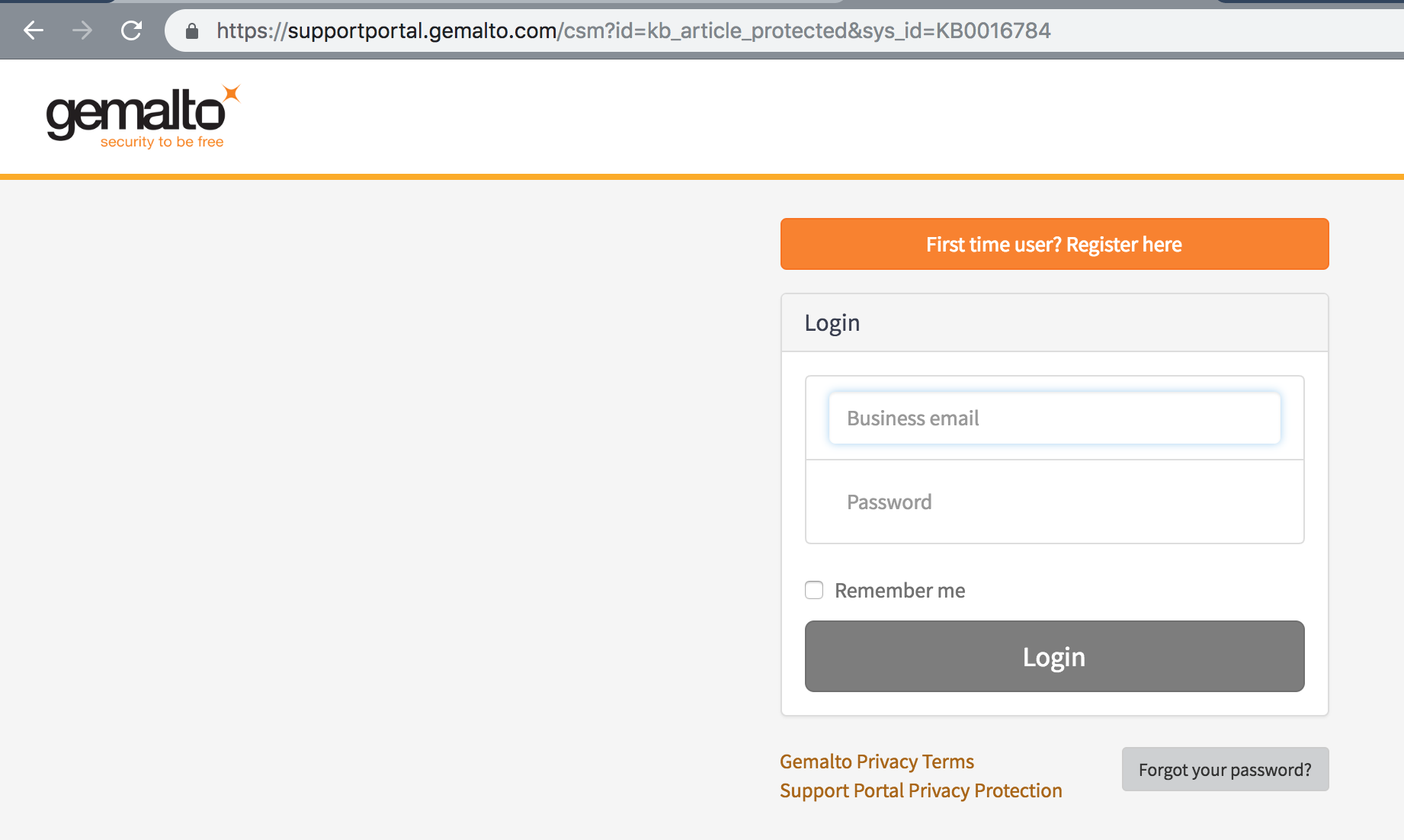Click the 'security to be free' tagline
Image resolution: width=1404 pixels, height=840 pixels.
click(162, 142)
